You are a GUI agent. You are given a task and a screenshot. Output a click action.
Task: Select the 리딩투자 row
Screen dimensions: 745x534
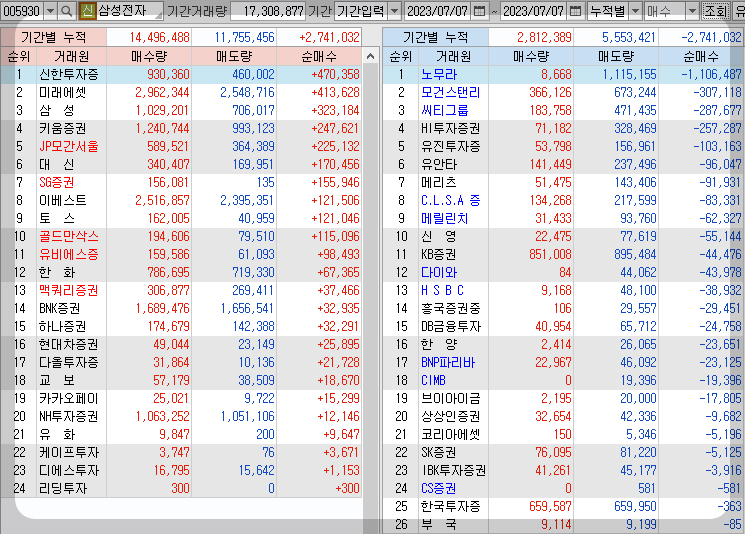click(x=181, y=489)
